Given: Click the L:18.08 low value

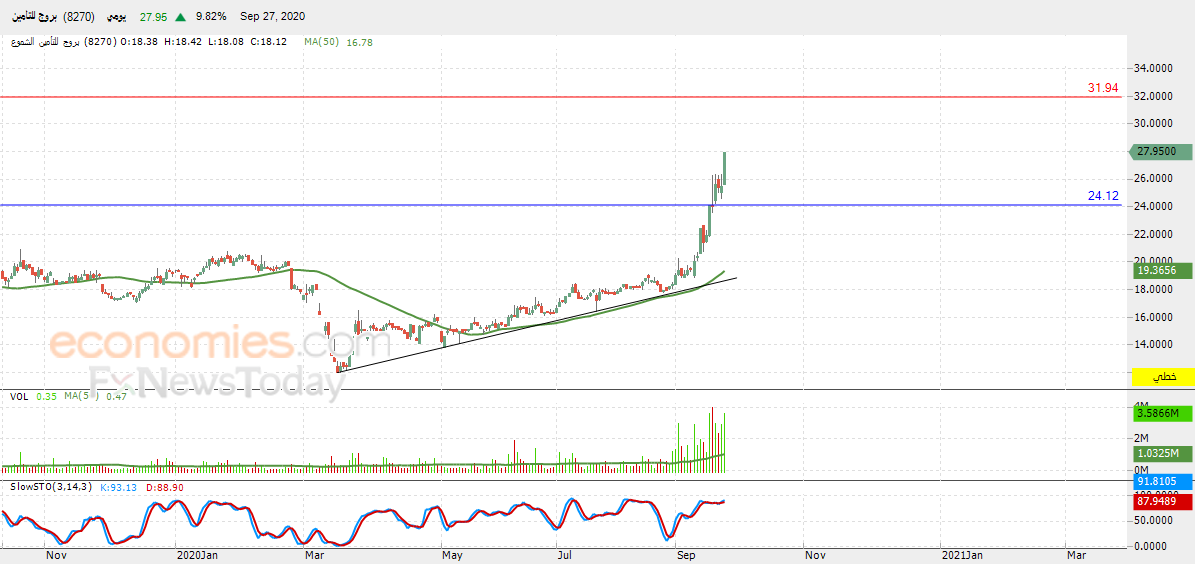Looking at the screenshot, I should (226, 42).
